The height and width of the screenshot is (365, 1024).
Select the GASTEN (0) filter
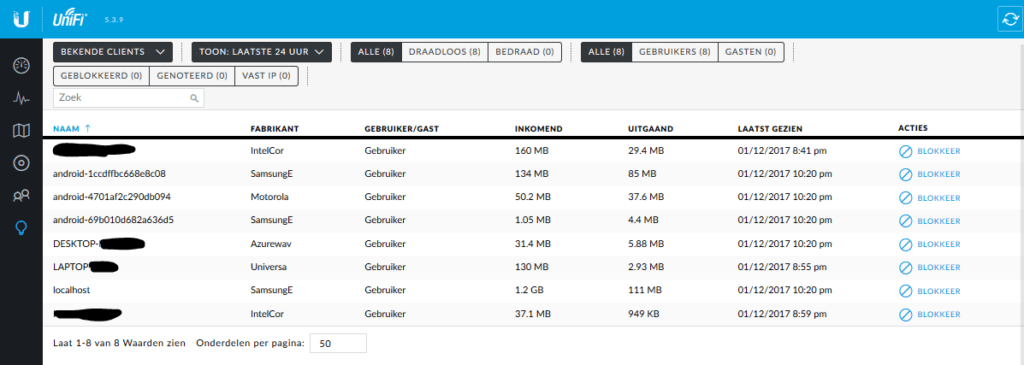coord(750,52)
